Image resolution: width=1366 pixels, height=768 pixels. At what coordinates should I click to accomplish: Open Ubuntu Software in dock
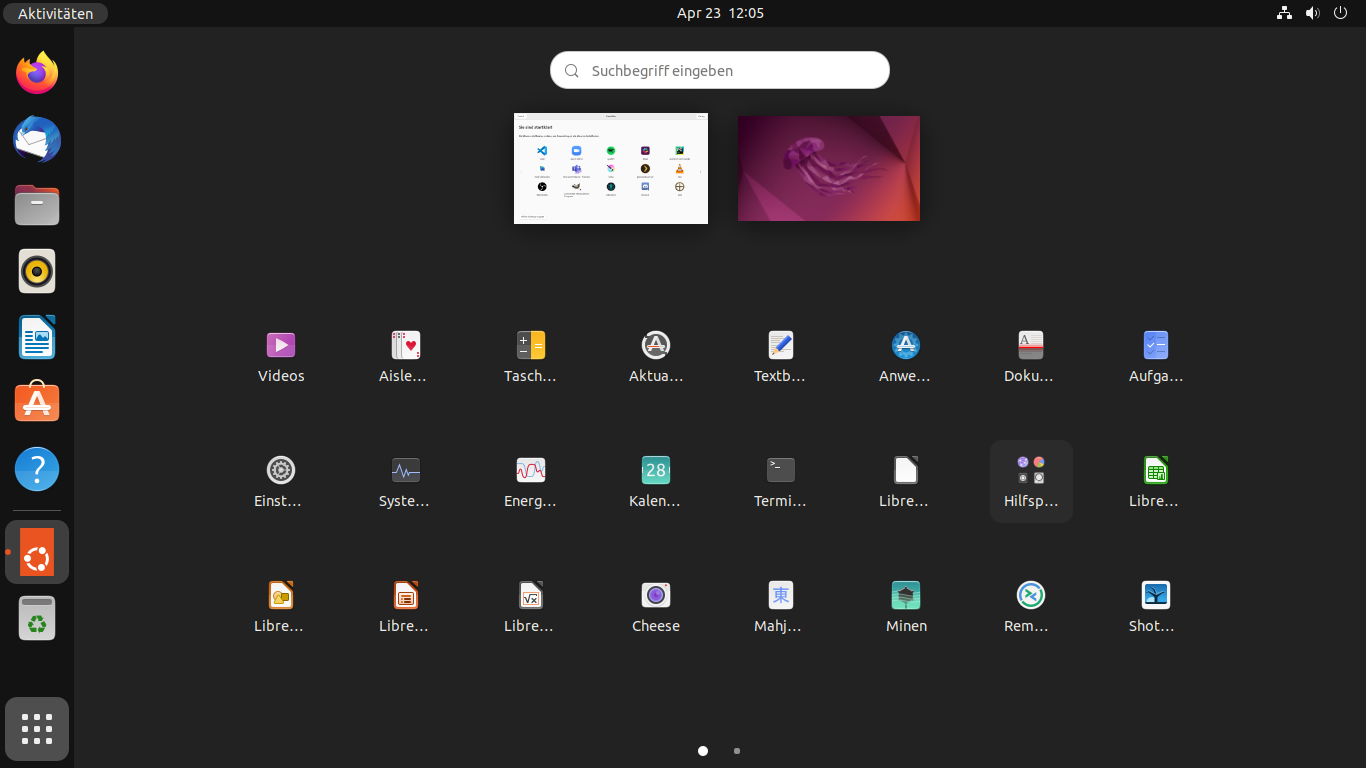point(37,403)
